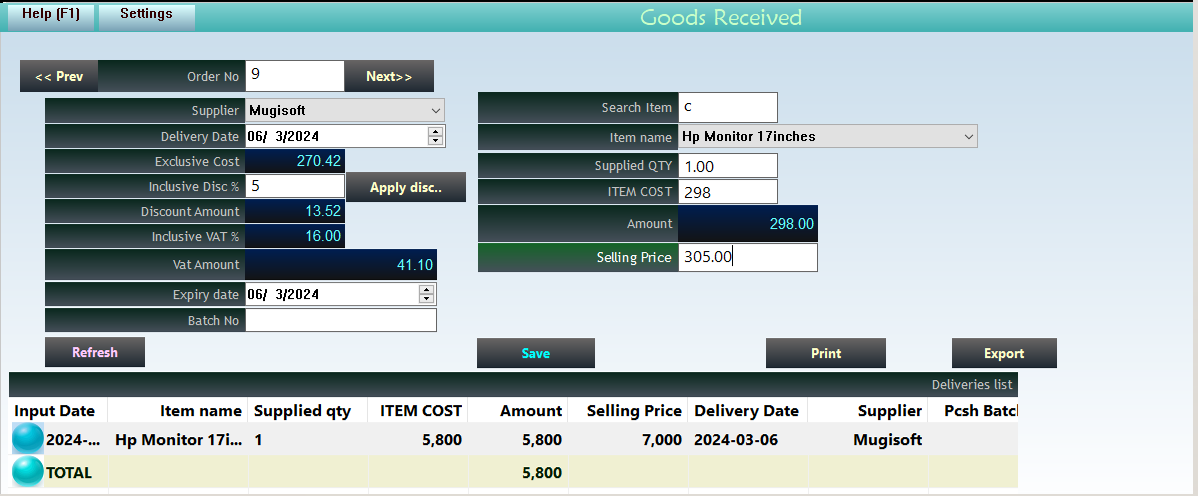Refresh the goods received form
This screenshot has height=496, width=1198.
click(x=95, y=352)
